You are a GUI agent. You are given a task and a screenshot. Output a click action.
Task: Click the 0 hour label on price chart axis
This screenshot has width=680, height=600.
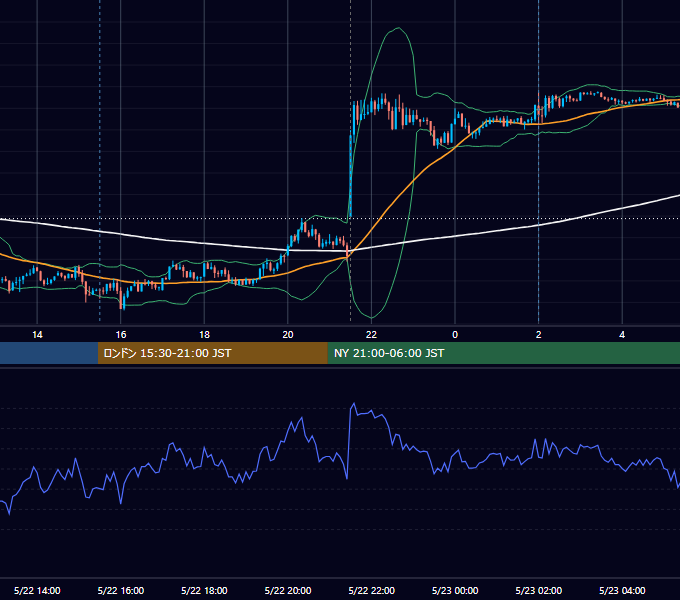pos(455,335)
